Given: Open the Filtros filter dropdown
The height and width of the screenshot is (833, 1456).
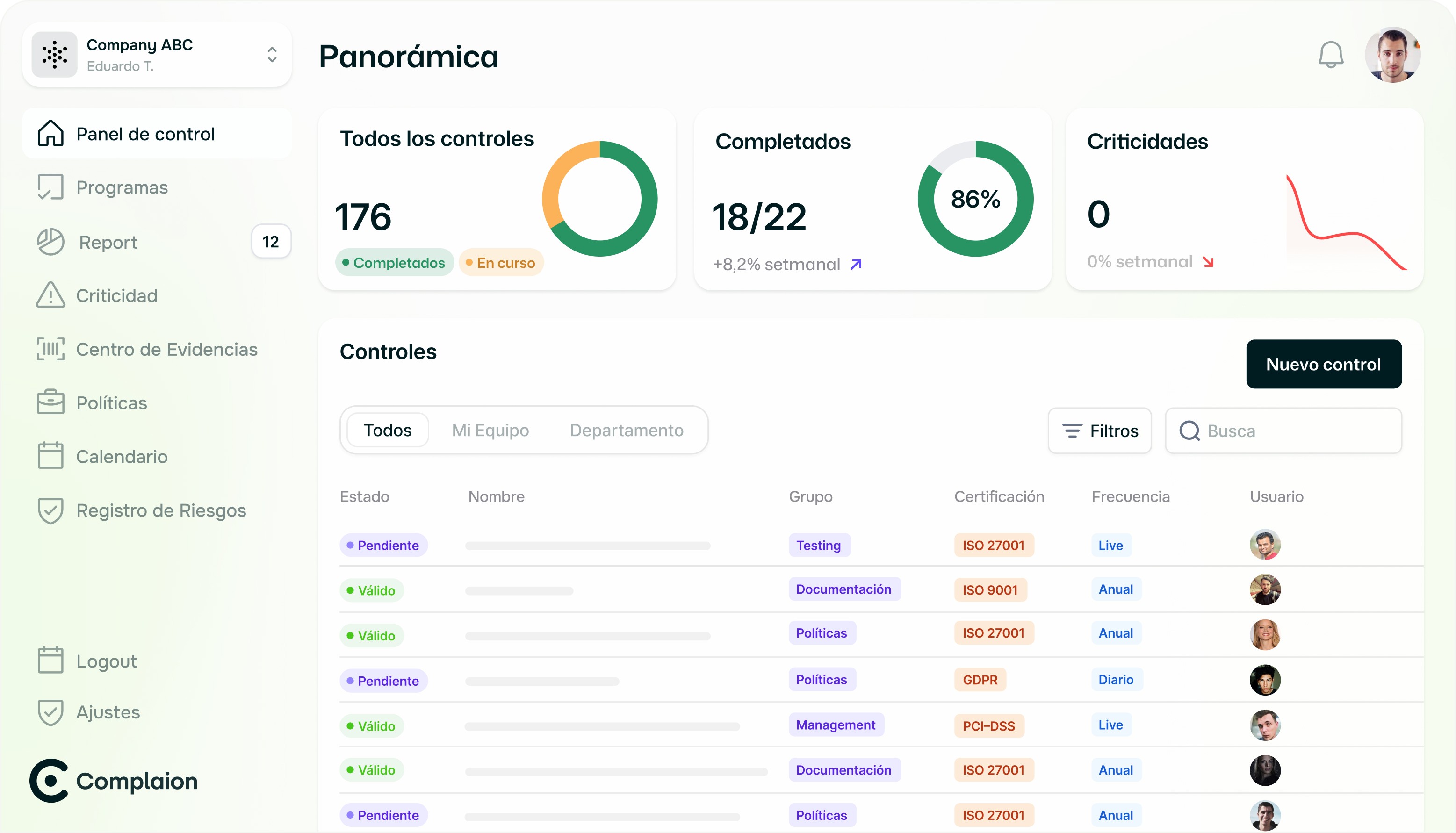Looking at the screenshot, I should click(x=1099, y=431).
